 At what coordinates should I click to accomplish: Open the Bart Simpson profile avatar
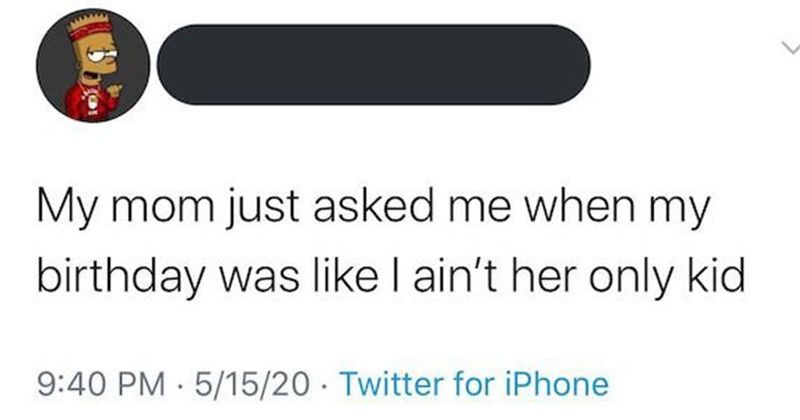[x=93, y=65]
